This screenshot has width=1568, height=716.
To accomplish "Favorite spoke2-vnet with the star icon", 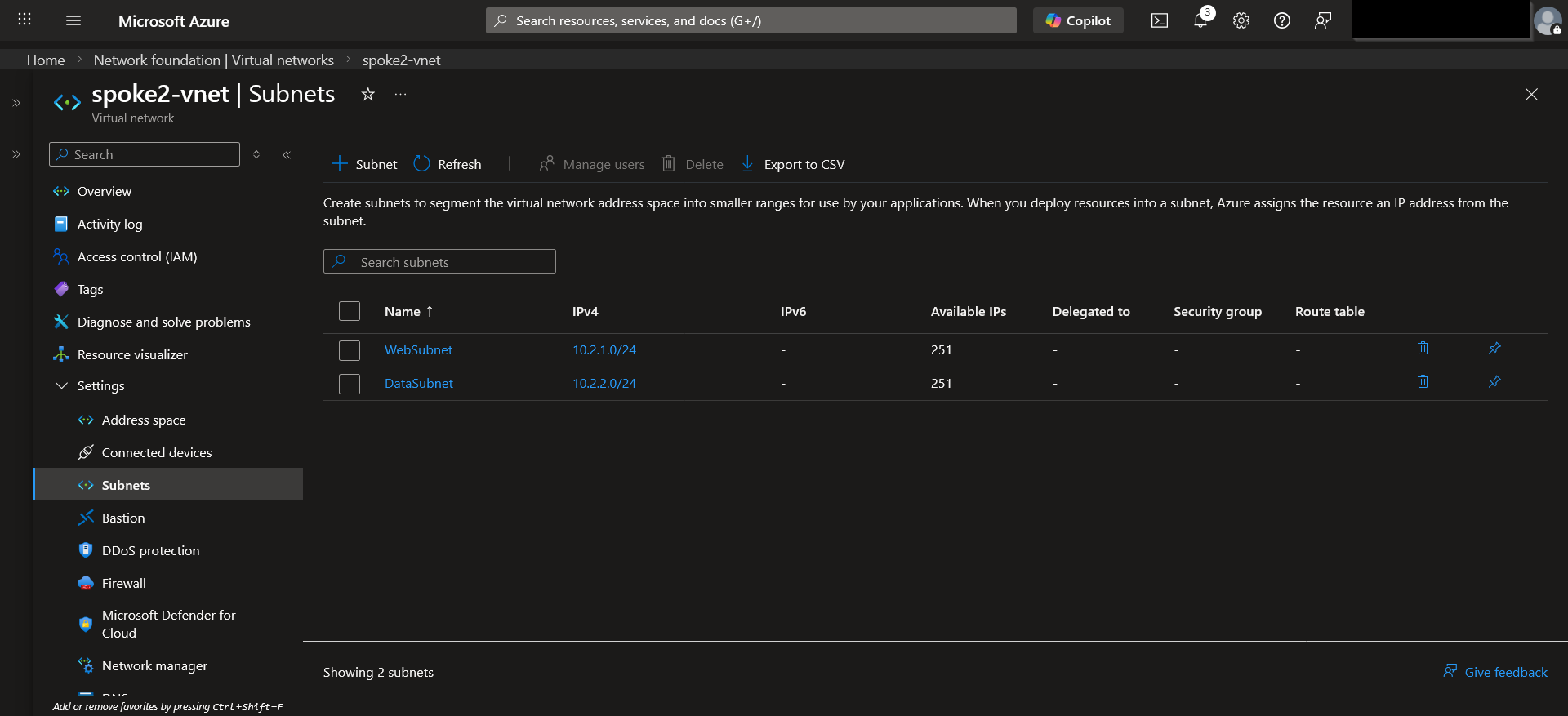I will (x=368, y=94).
